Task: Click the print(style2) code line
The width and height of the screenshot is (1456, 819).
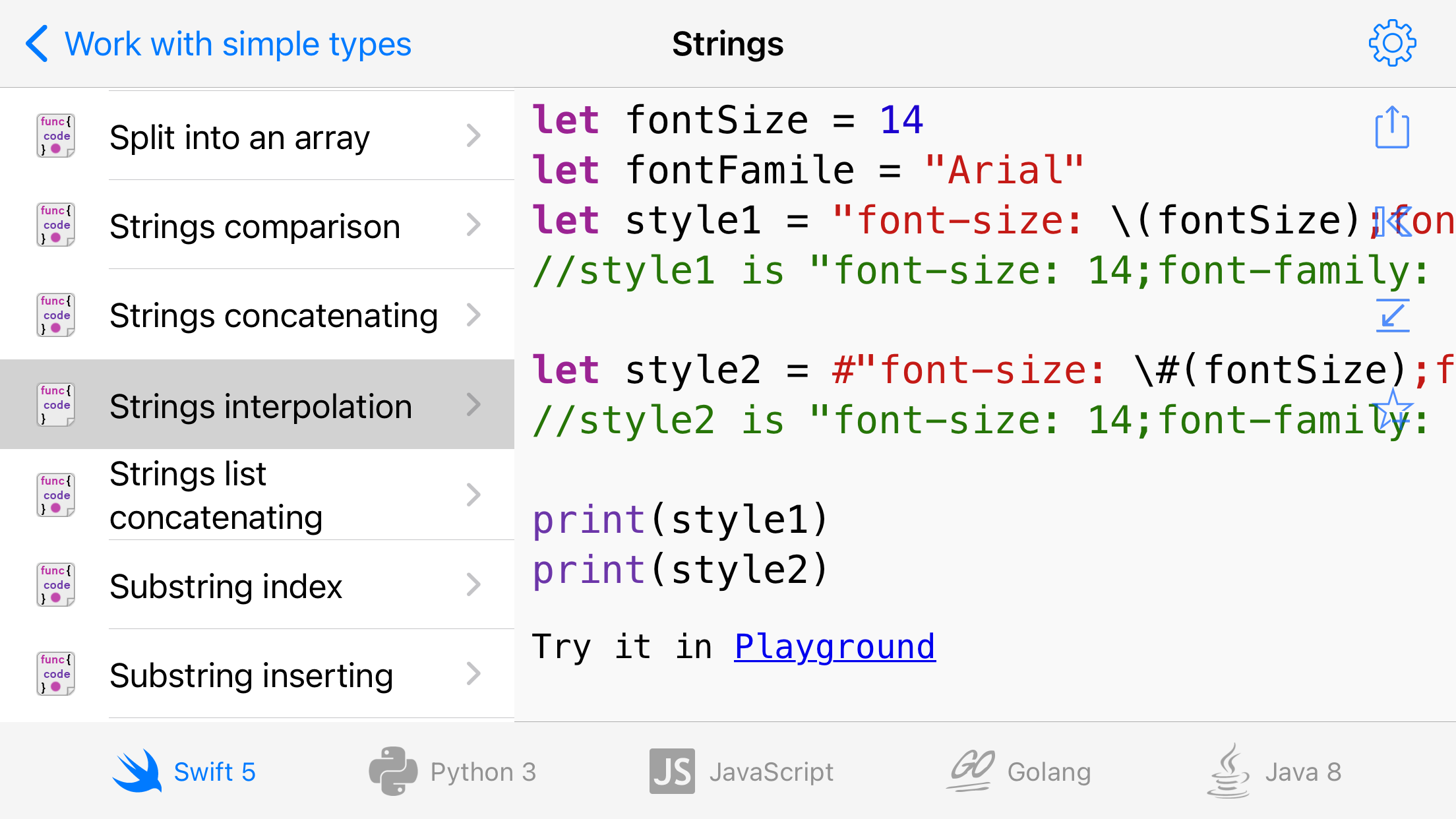Action: pyautogui.click(x=681, y=570)
